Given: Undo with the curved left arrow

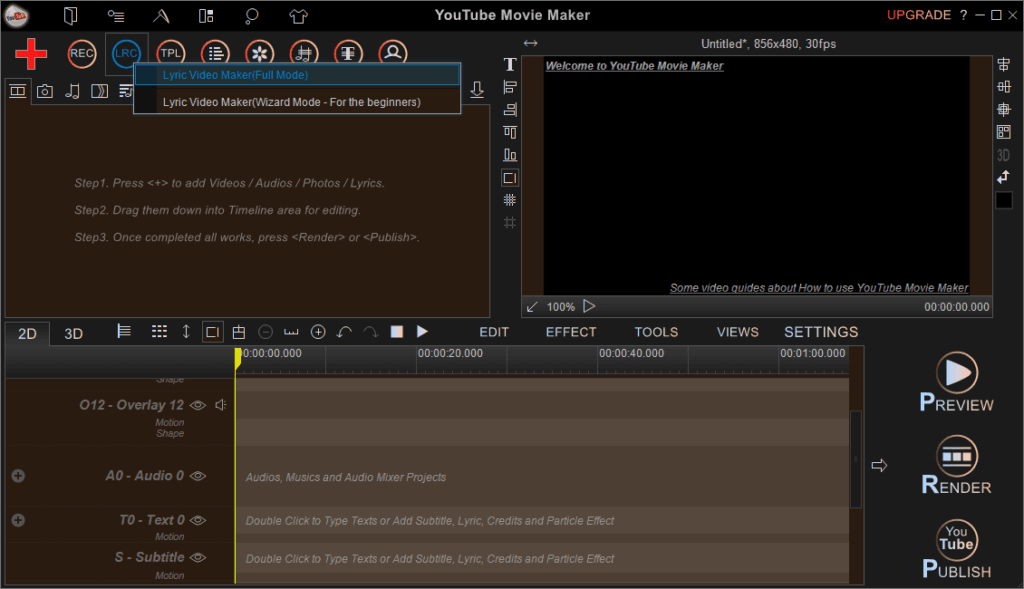Looking at the screenshot, I should pyautogui.click(x=344, y=332).
